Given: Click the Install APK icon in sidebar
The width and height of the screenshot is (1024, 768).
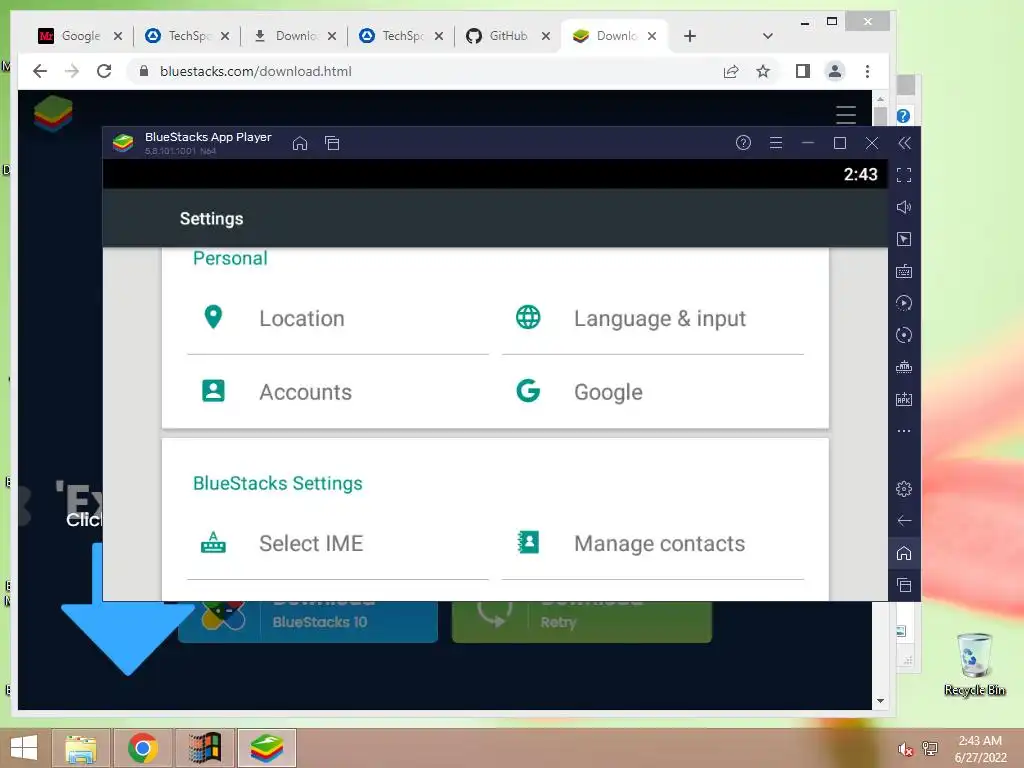Looking at the screenshot, I should tap(904, 399).
